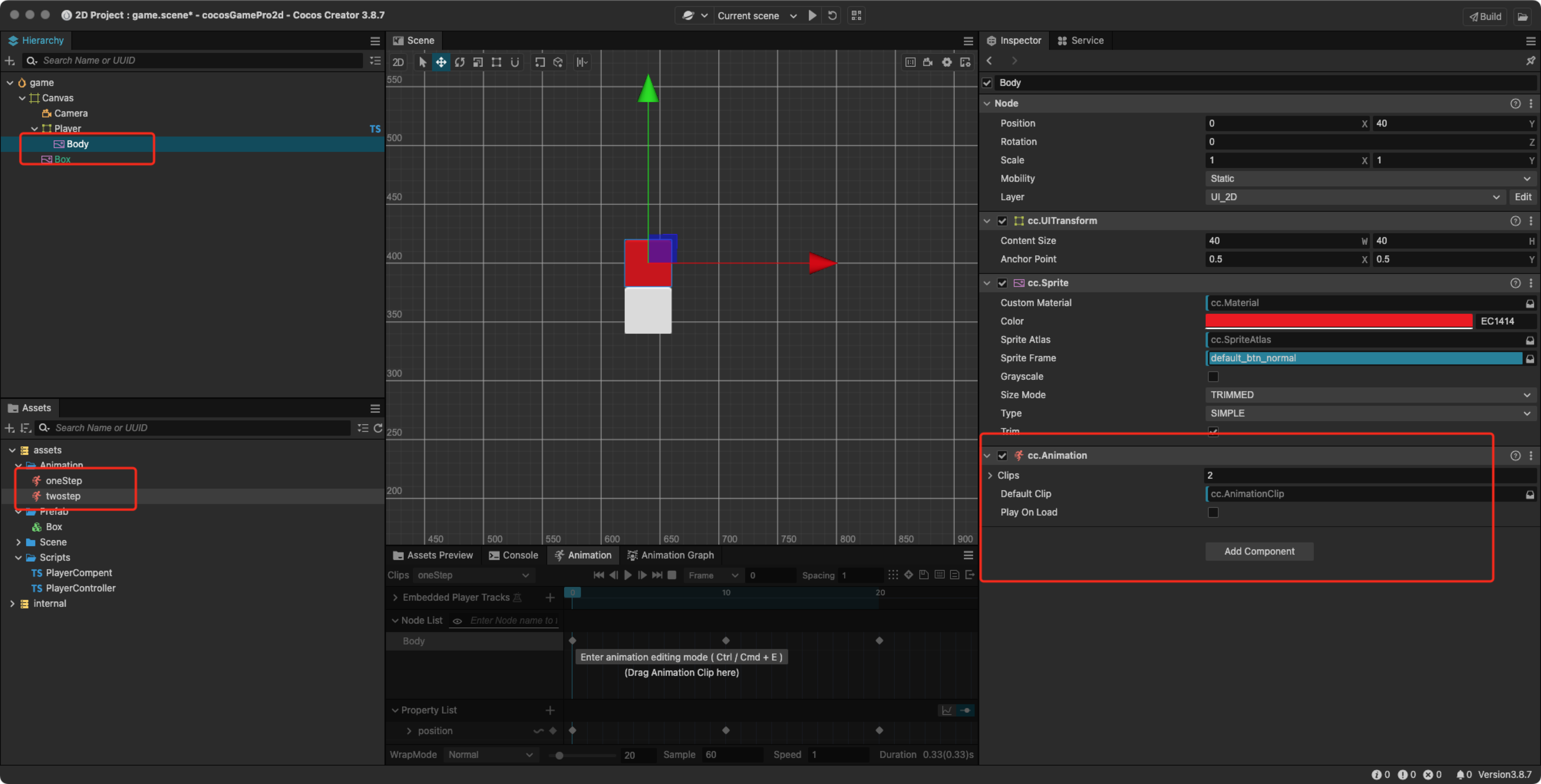Expand the Clips array in cc.Animation
1541x784 pixels.
tap(990, 475)
